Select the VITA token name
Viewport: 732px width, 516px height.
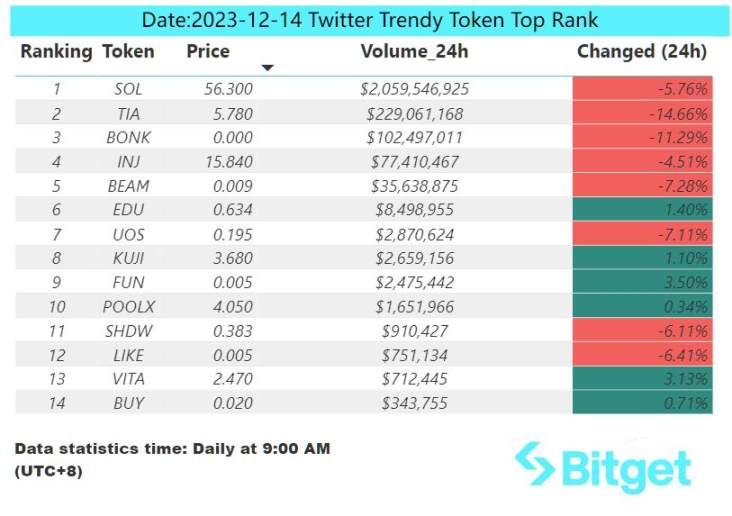128,379
